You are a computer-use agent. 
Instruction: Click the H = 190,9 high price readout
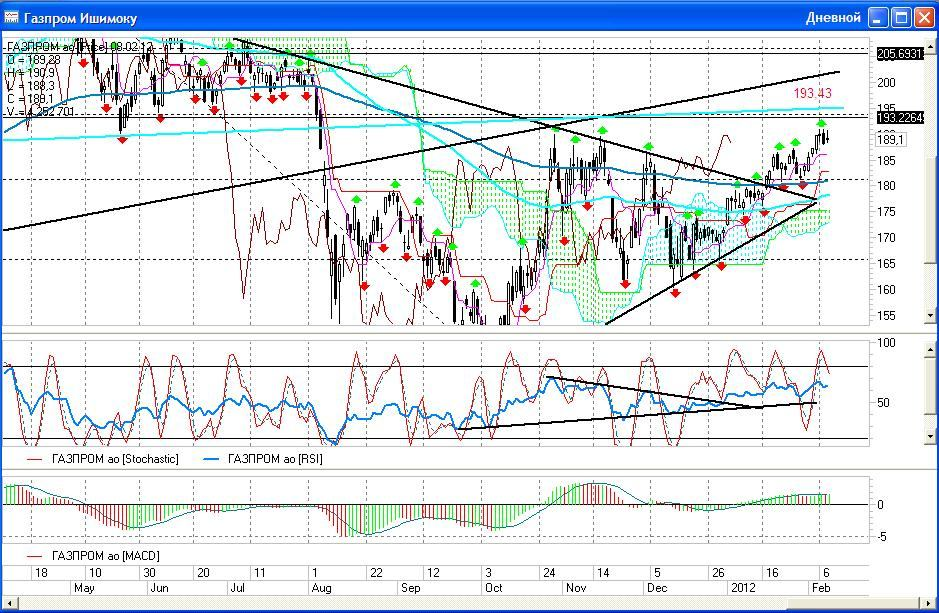point(31,73)
